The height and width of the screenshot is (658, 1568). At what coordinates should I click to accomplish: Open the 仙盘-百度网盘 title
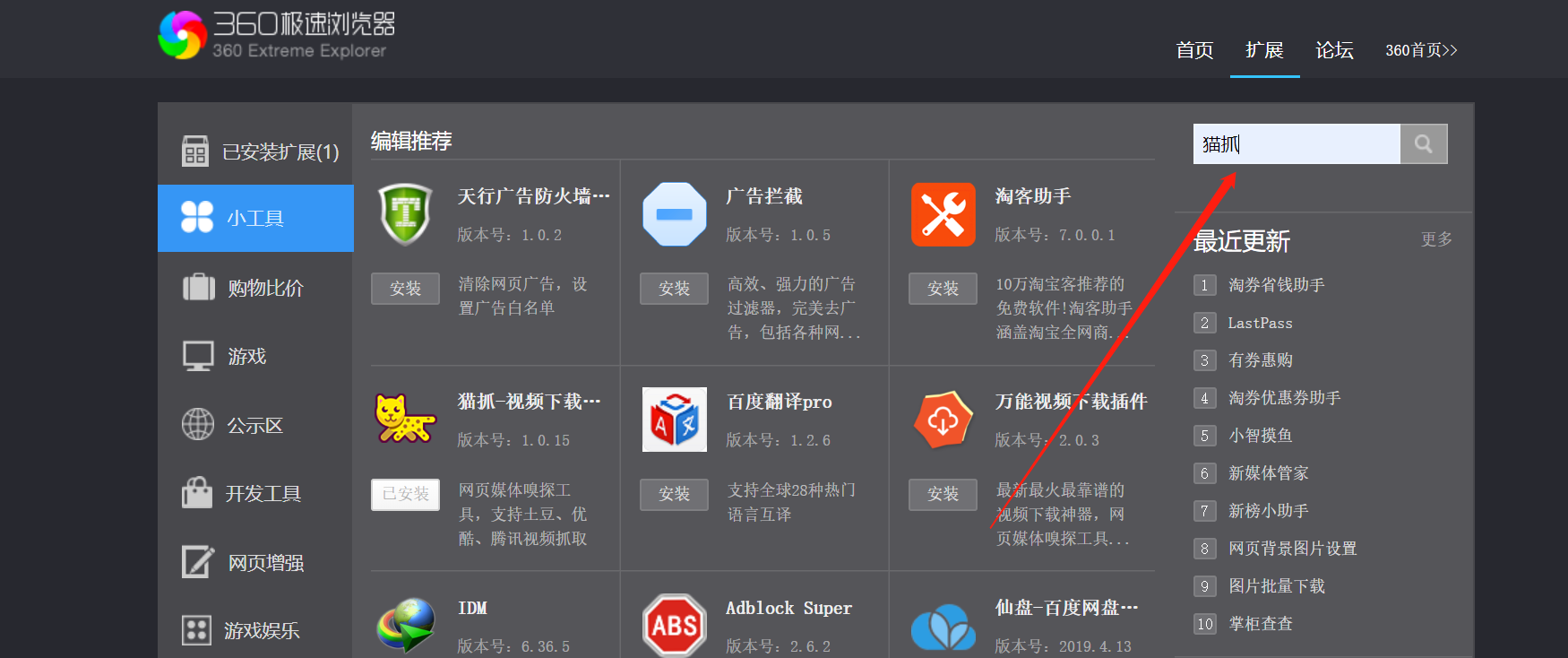tap(1066, 608)
